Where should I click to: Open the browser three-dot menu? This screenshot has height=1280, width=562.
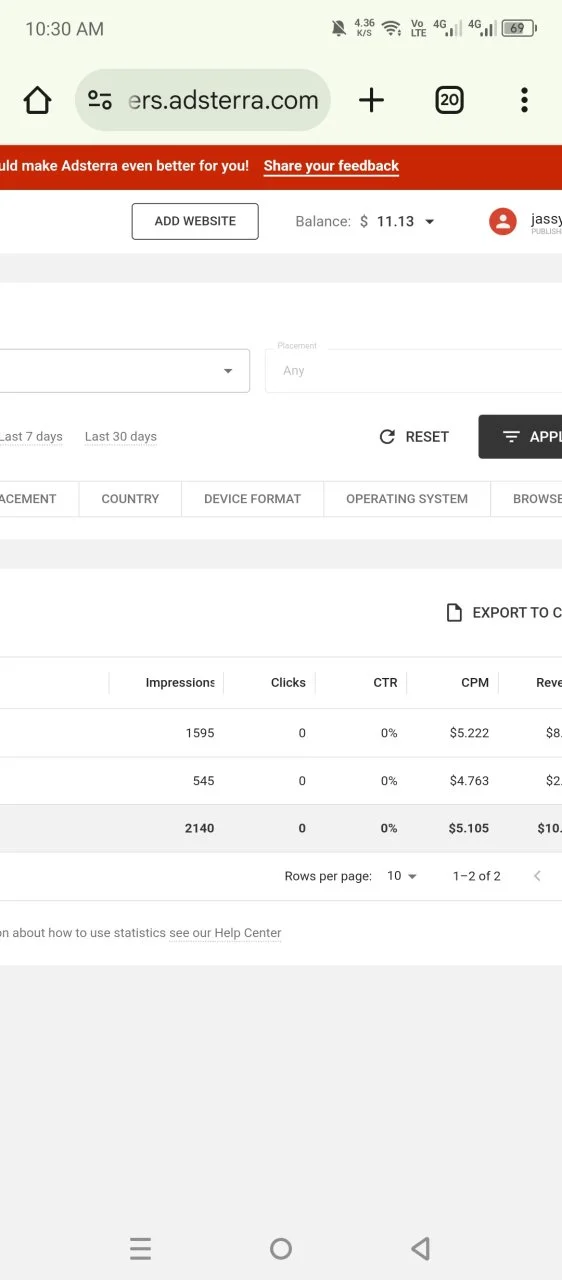(x=524, y=100)
